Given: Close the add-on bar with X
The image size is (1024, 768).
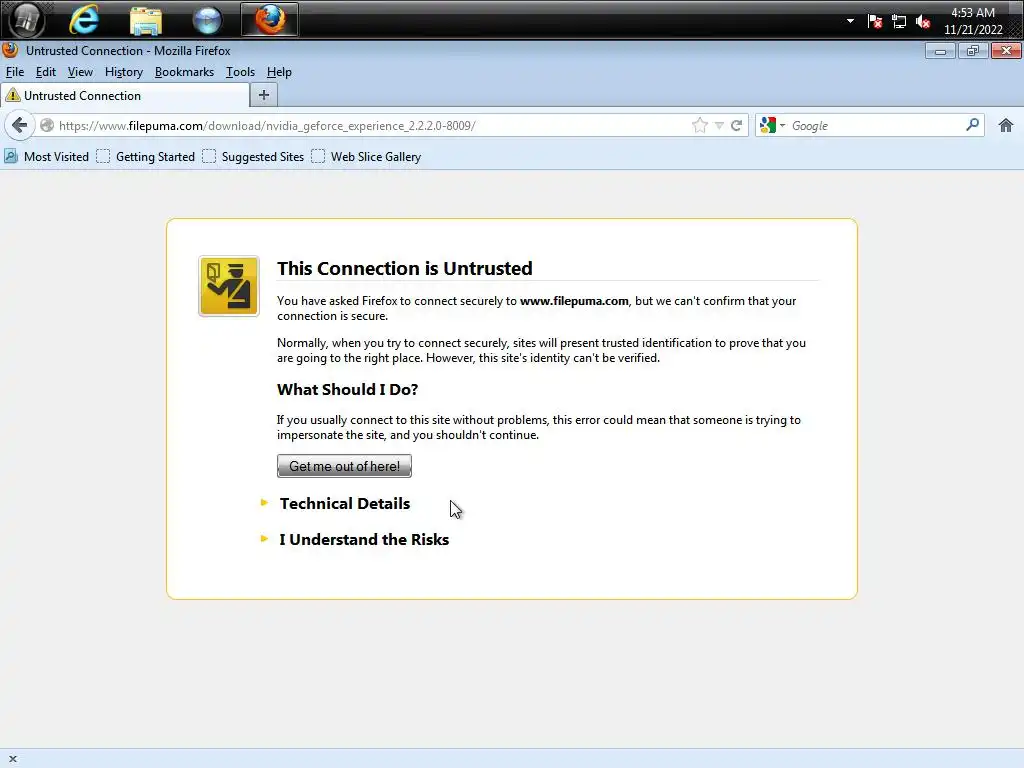Looking at the screenshot, I should pos(12,759).
